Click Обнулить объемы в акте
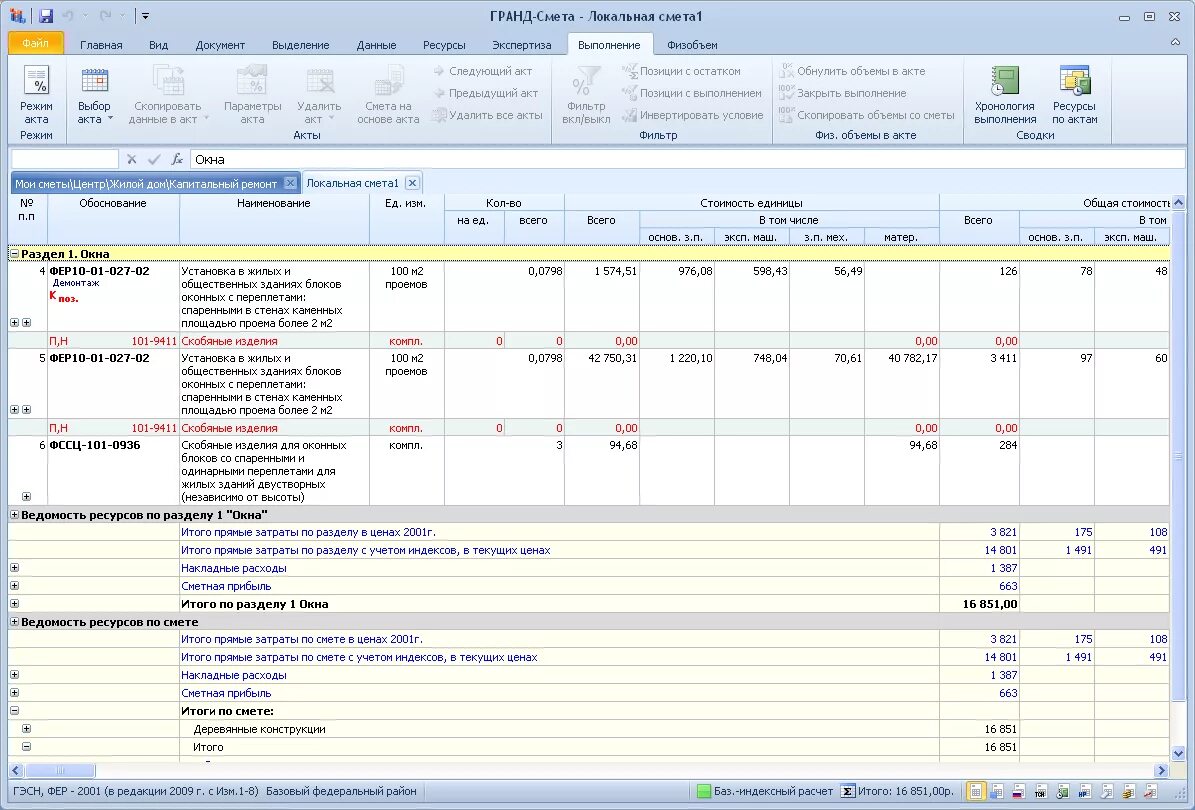Viewport: 1195px width, 810px height. click(x=853, y=71)
